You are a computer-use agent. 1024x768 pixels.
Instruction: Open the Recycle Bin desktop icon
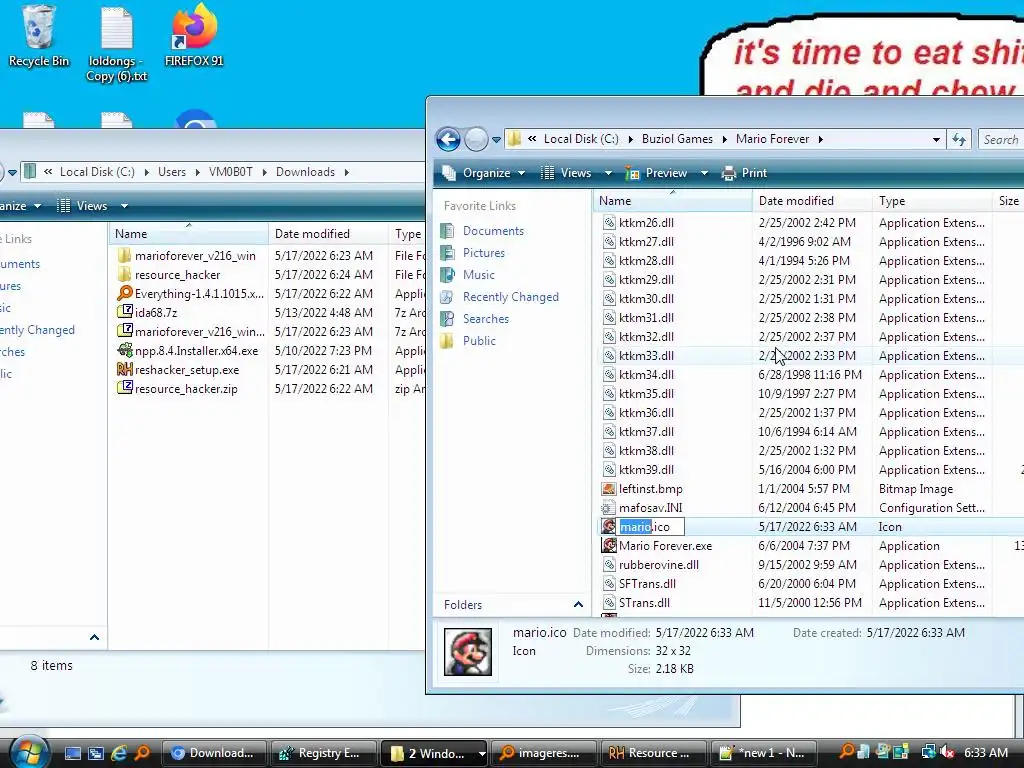[39, 36]
